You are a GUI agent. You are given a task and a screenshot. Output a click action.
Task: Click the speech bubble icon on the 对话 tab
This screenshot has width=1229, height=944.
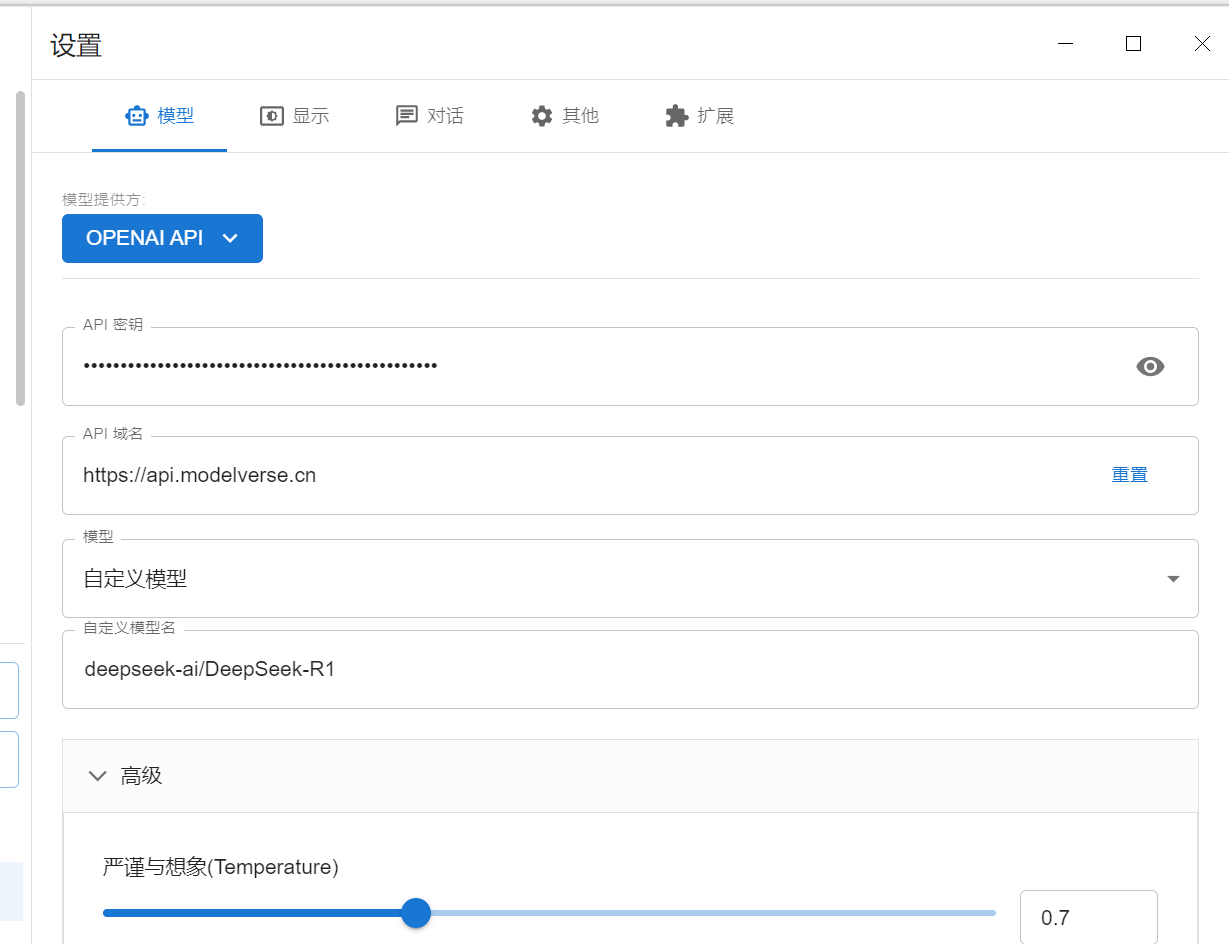coord(405,115)
